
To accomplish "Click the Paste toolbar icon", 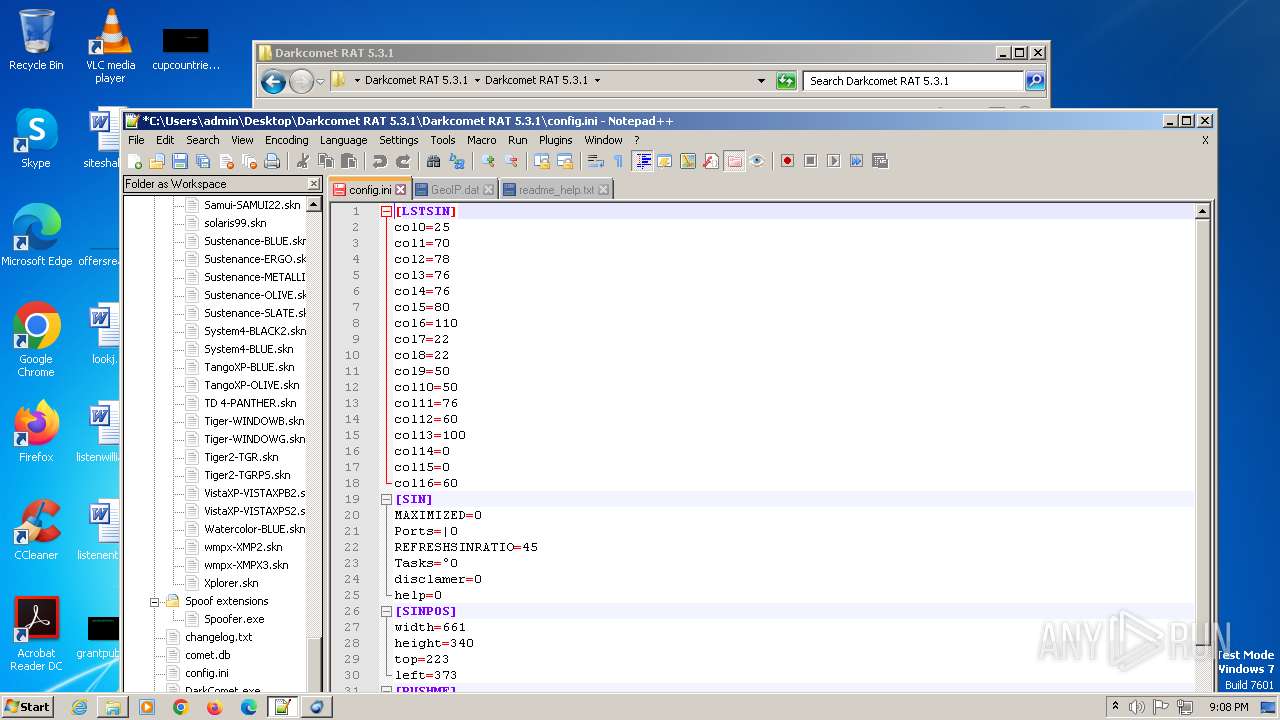I will (349, 161).
